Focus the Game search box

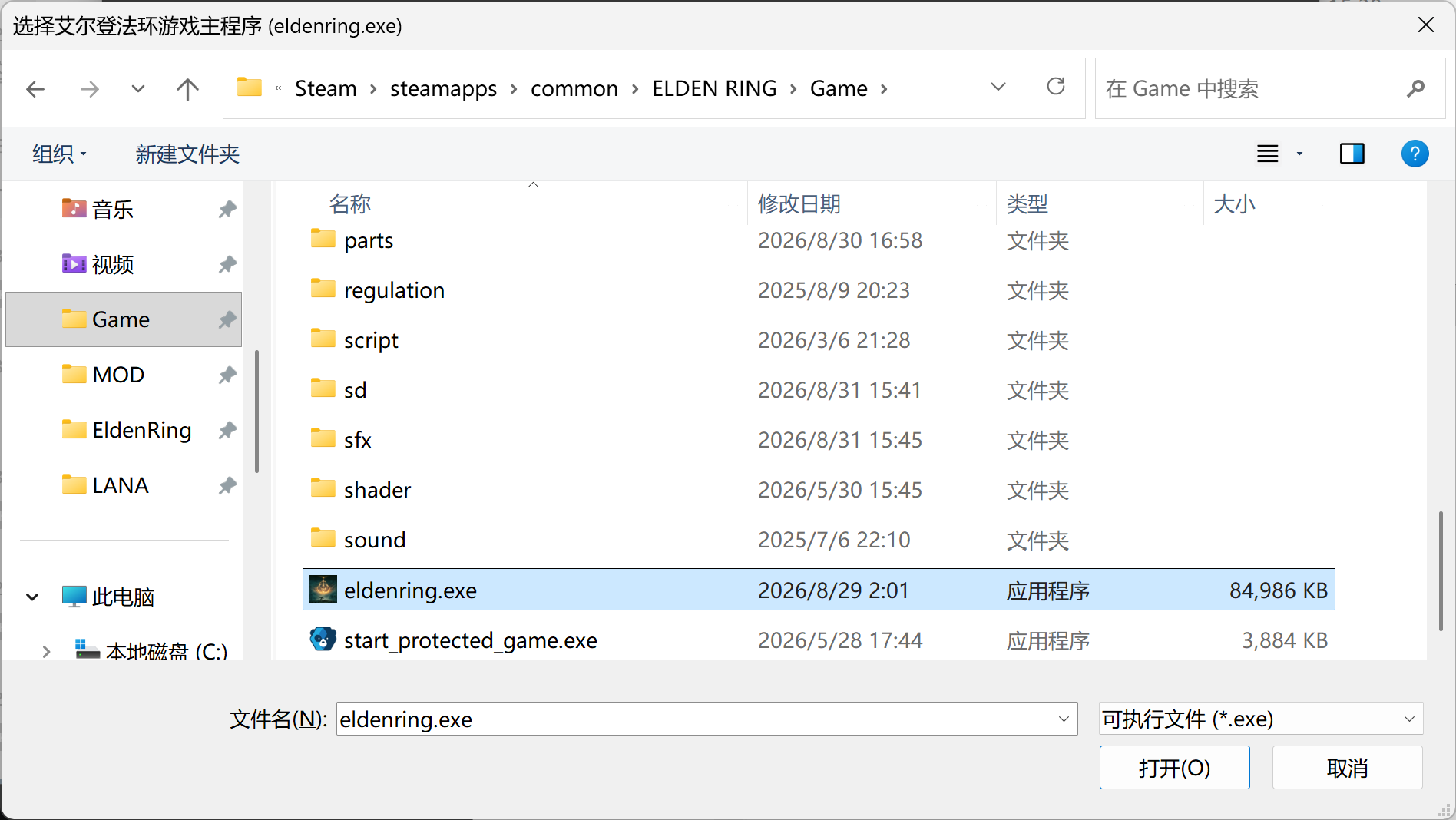coord(1270,88)
